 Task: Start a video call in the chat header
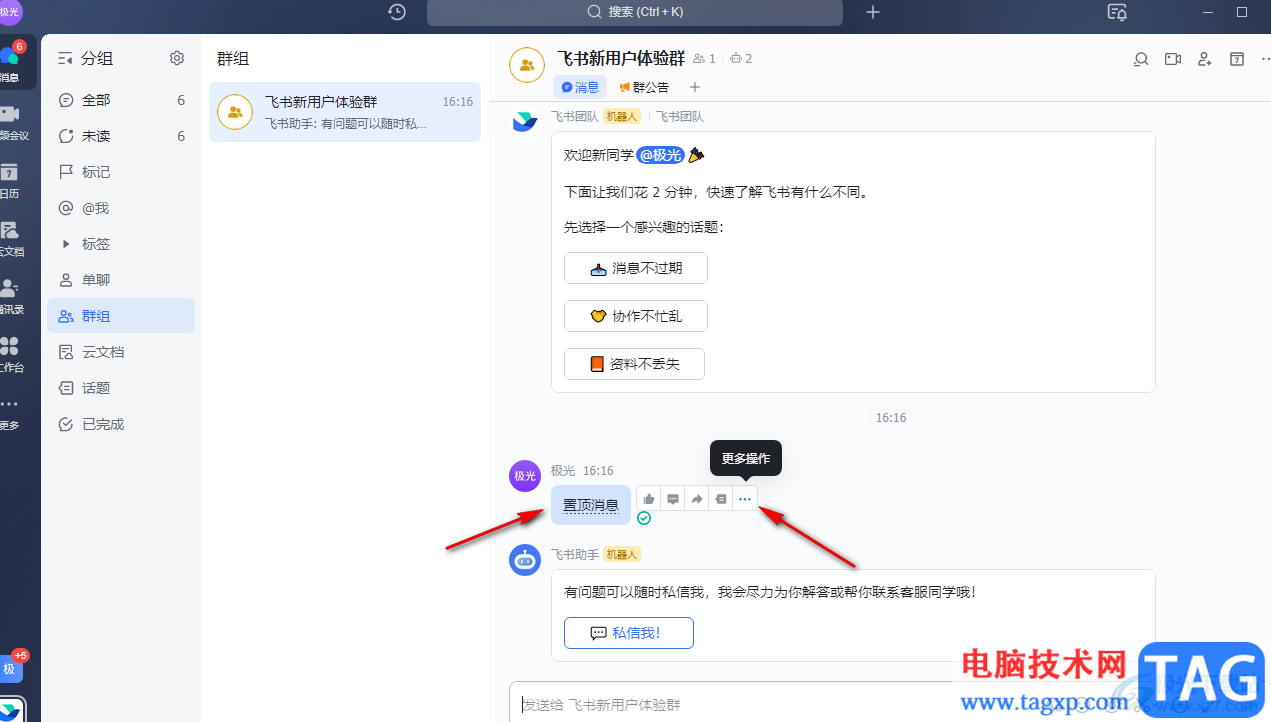pyautogui.click(x=1173, y=59)
